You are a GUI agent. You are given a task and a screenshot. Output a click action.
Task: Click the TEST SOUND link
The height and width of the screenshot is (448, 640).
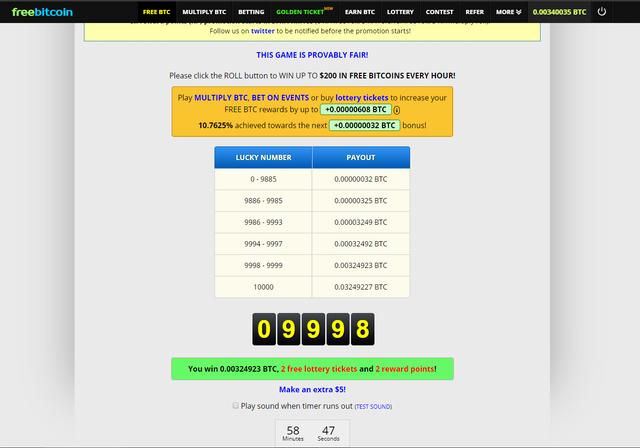click(x=373, y=407)
